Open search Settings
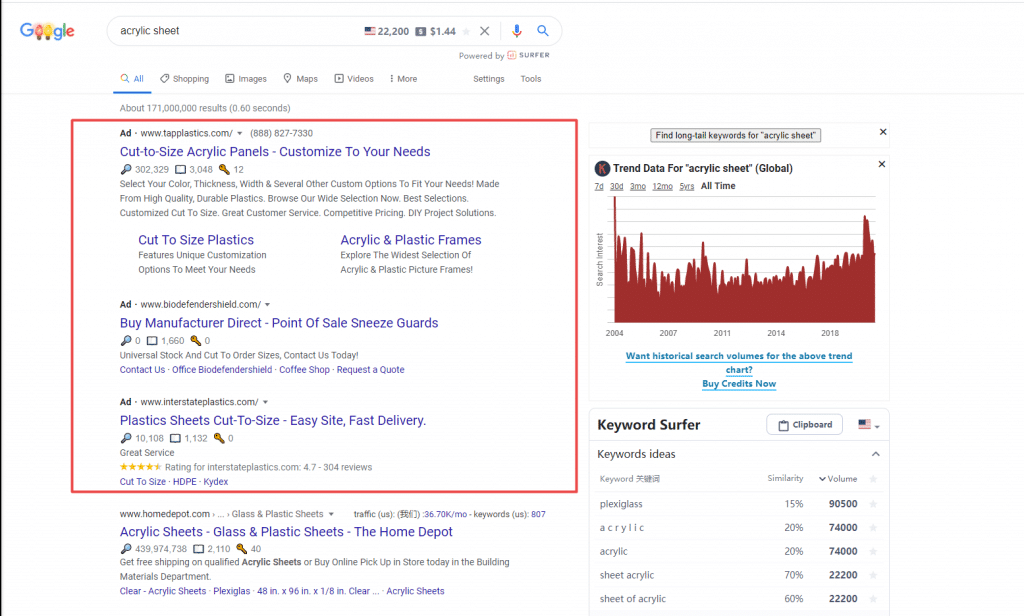This screenshot has height=616, width=1024. 488,78
